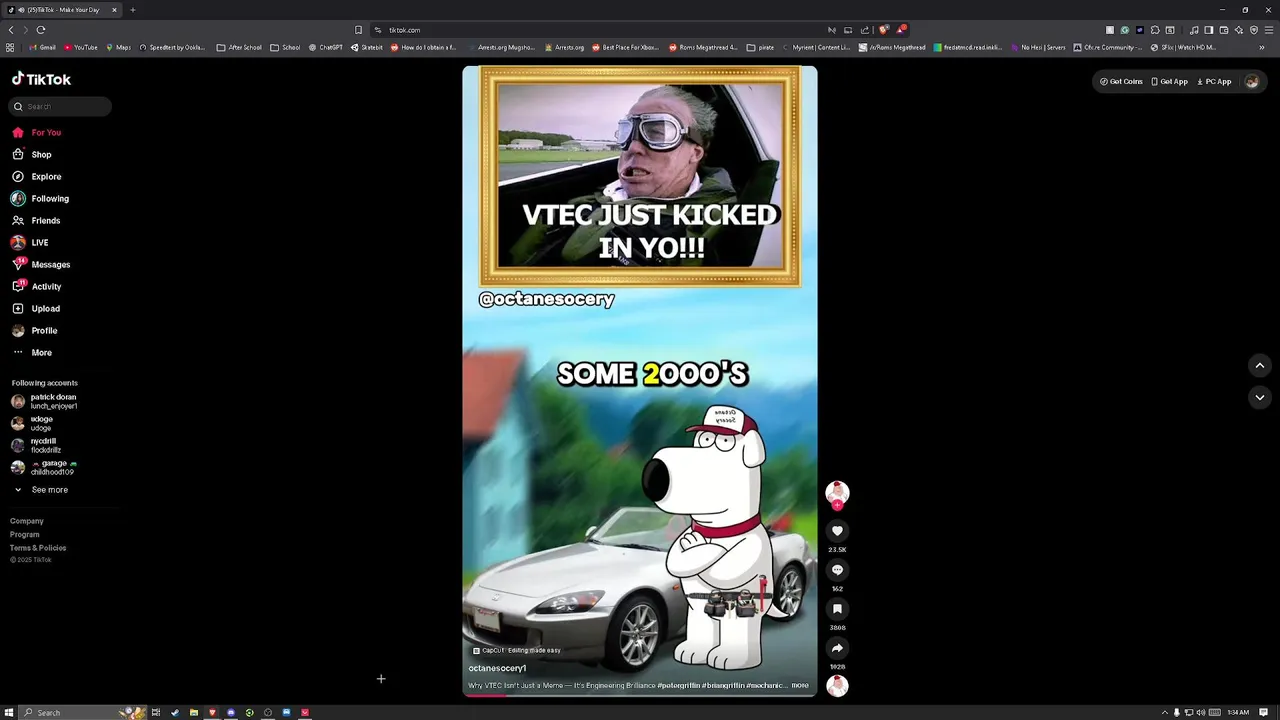1280x720 pixels.
Task: Open patrick doran's followed account
Action: click(44, 401)
